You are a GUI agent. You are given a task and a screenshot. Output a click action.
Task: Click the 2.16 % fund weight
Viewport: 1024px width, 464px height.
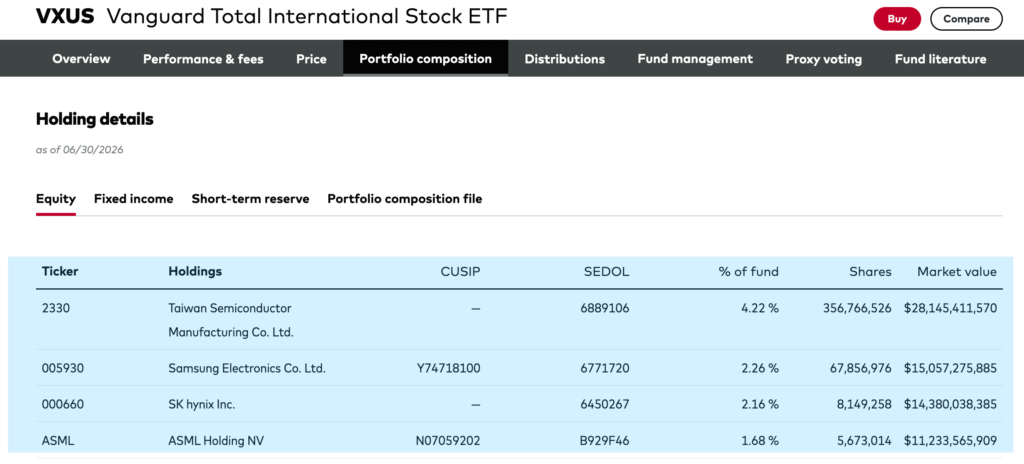(x=760, y=405)
